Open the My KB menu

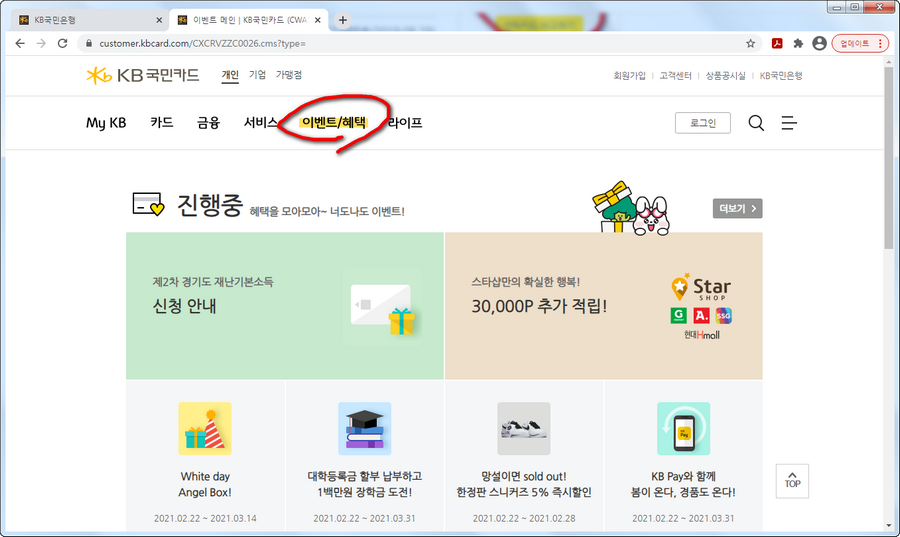coord(106,123)
